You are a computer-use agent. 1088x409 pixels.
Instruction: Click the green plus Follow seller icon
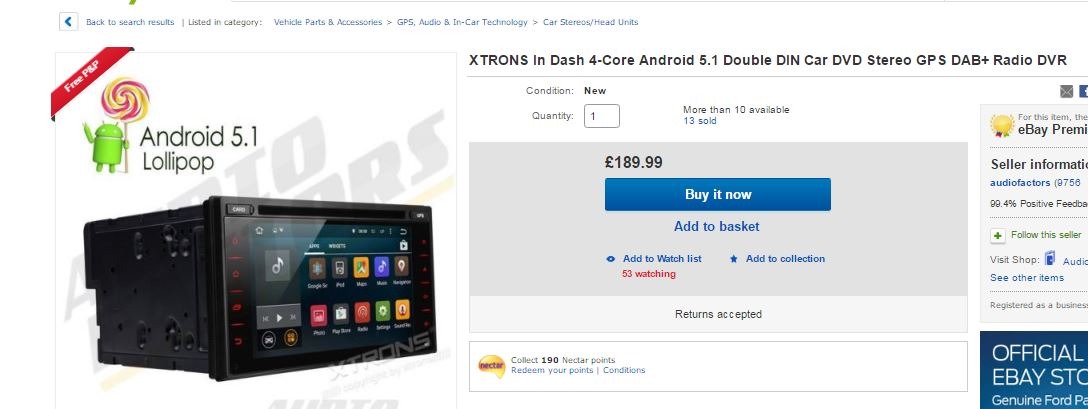[x=998, y=235]
